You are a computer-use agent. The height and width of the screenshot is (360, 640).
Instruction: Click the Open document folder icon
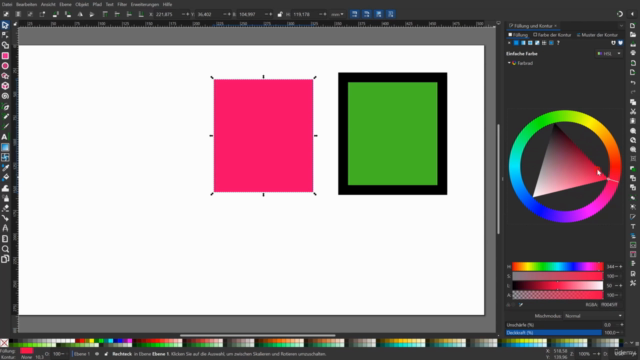pyautogui.click(x=633, y=35)
